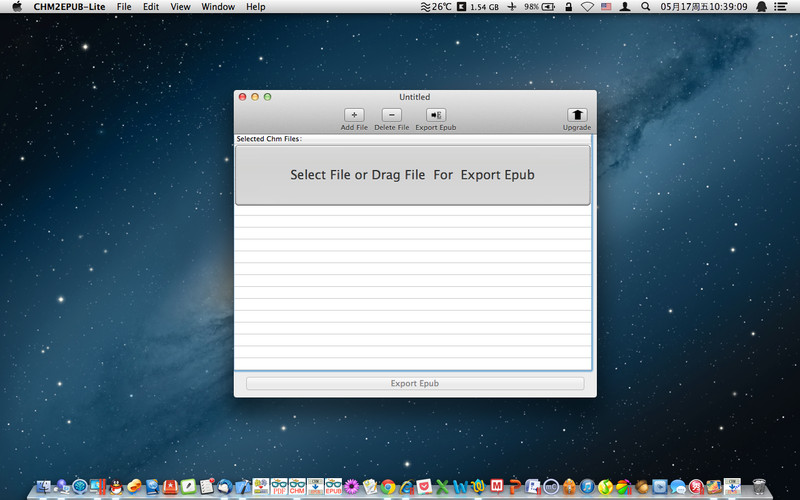Click the Add File plus icon
The height and width of the screenshot is (500, 800).
(x=354, y=115)
